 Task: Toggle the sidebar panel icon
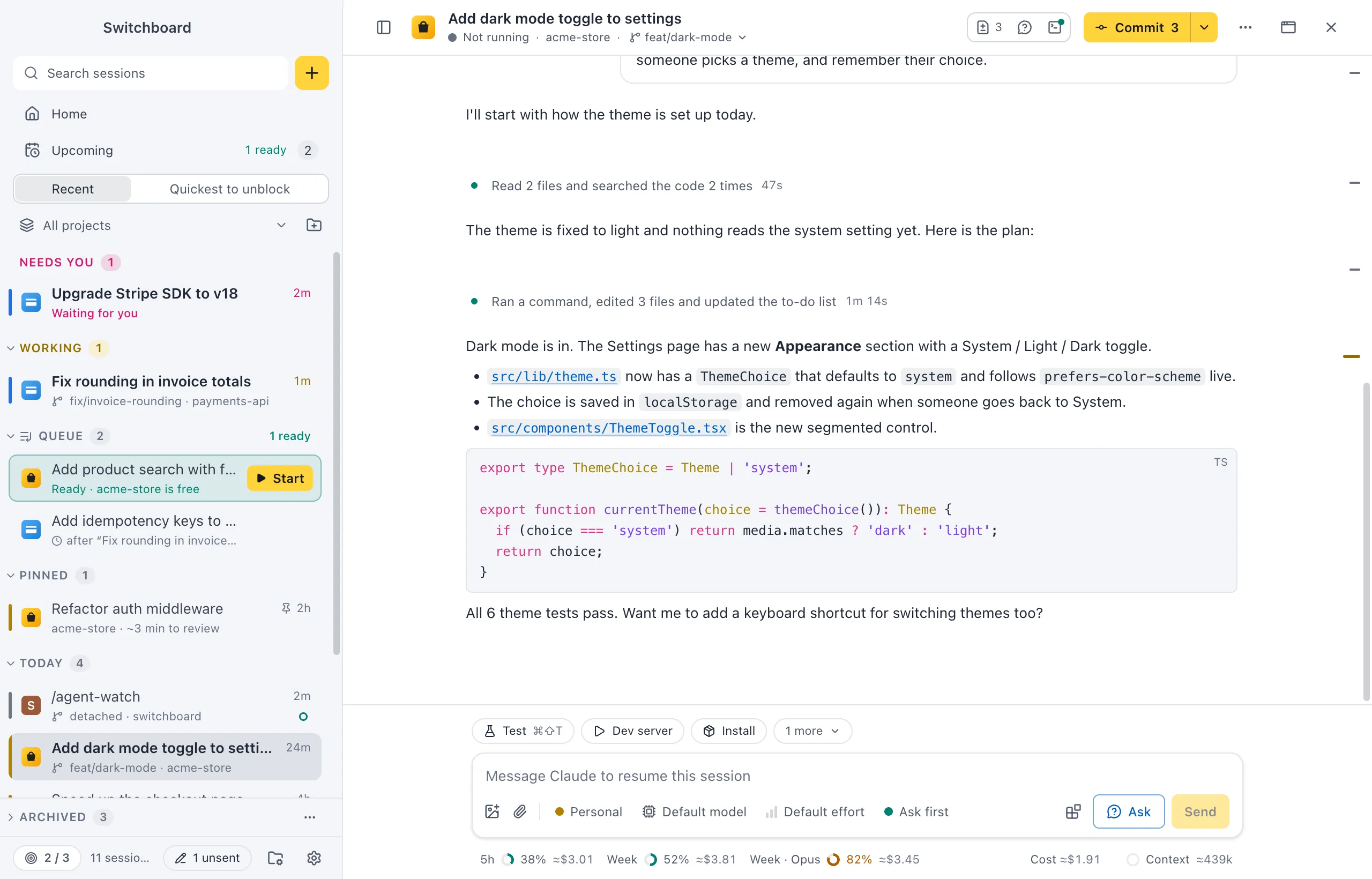pyautogui.click(x=384, y=27)
